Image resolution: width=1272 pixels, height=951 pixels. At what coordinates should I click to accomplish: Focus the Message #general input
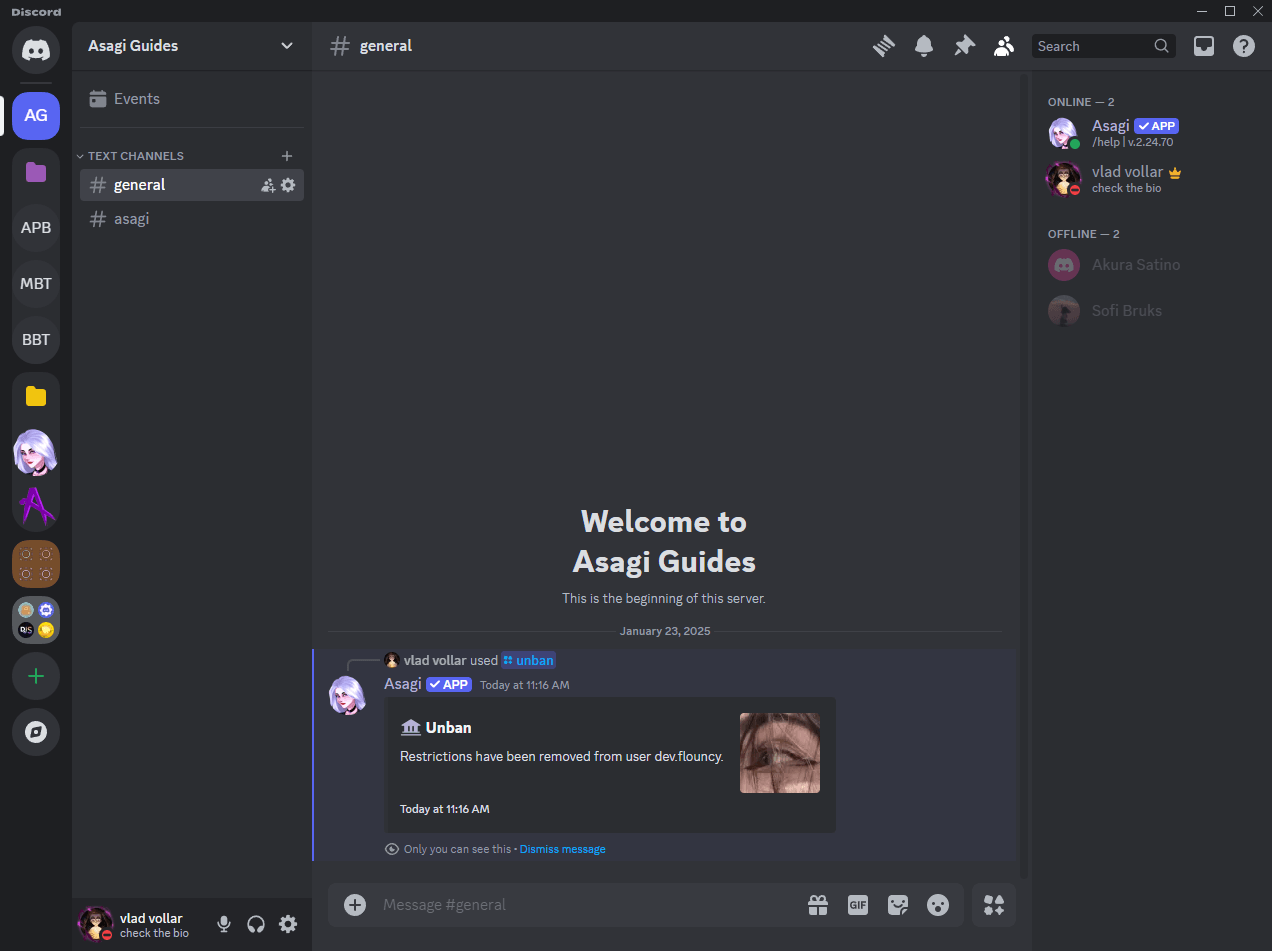(x=588, y=905)
